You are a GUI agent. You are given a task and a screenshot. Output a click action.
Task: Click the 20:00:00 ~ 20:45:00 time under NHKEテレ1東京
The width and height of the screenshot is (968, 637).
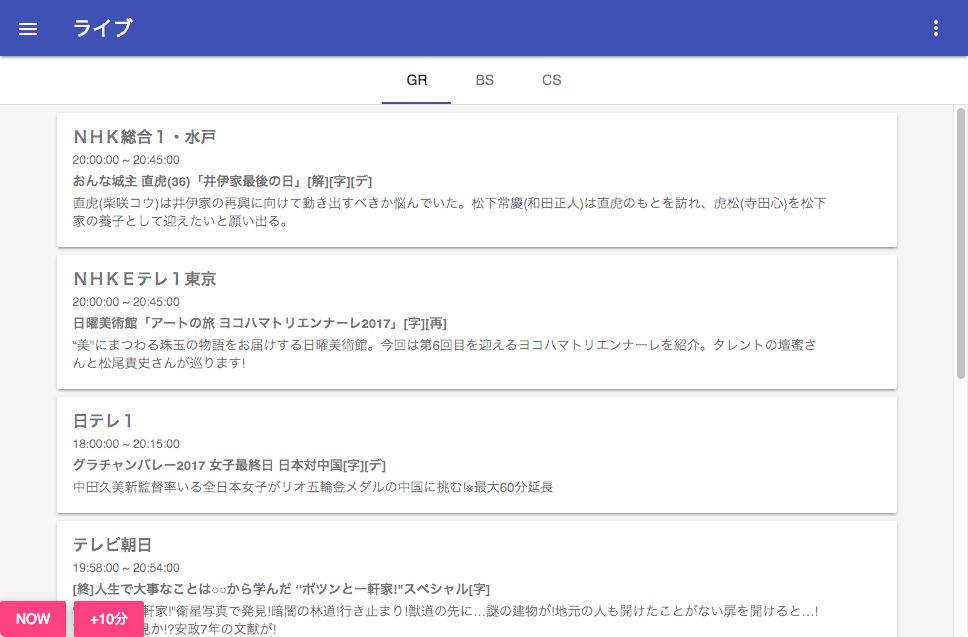click(x=126, y=302)
